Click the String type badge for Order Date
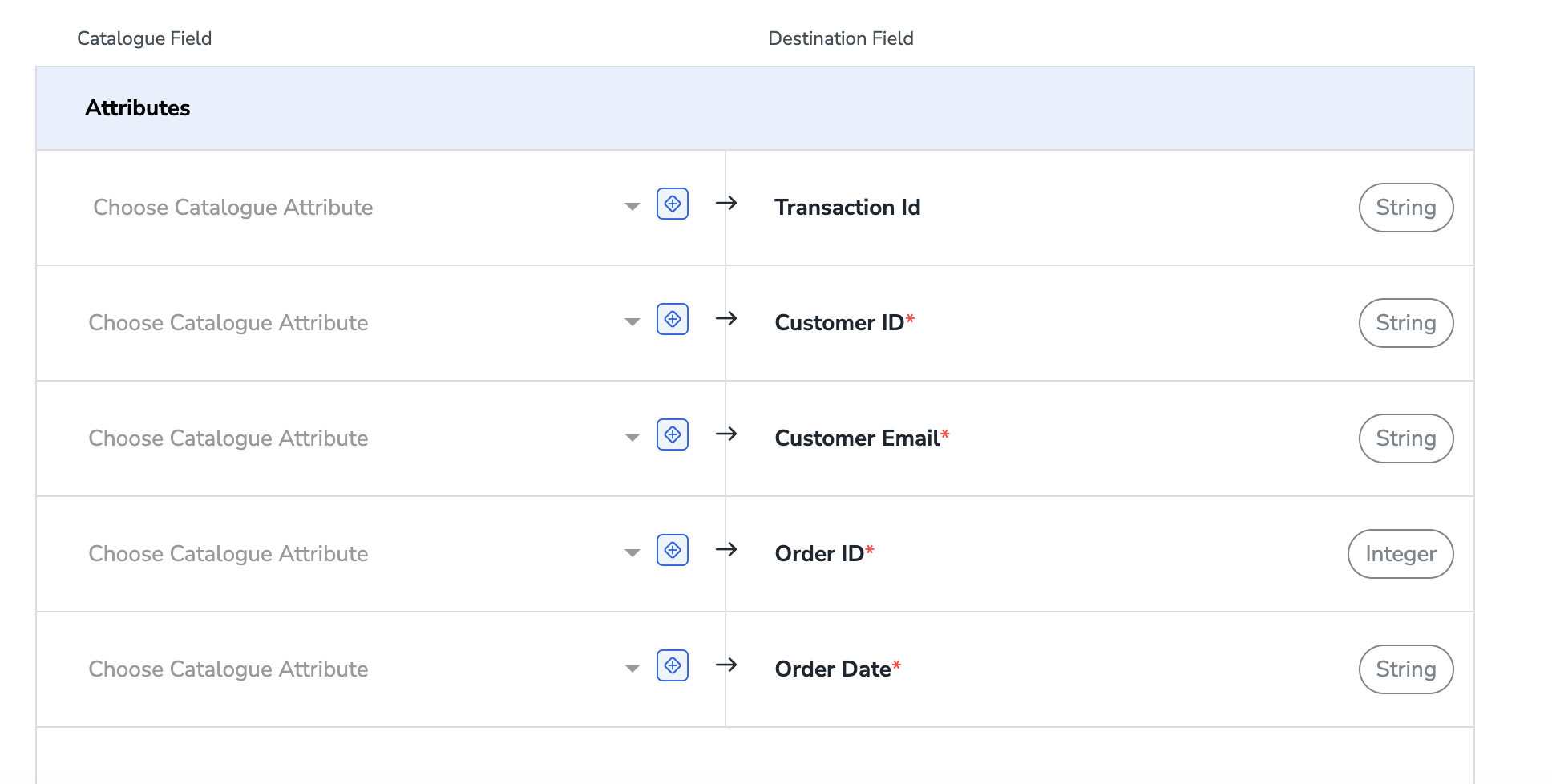Image resolution: width=1552 pixels, height=784 pixels. pyautogui.click(x=1406, y=669)
